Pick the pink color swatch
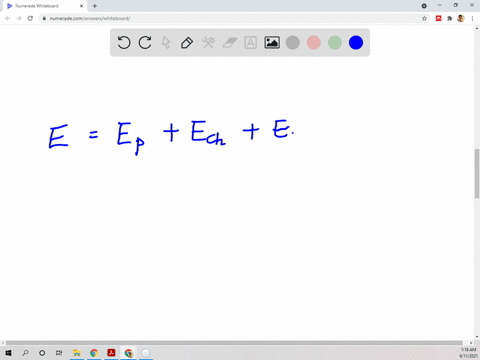Screen dimensions: 480x360 (314, 43)
